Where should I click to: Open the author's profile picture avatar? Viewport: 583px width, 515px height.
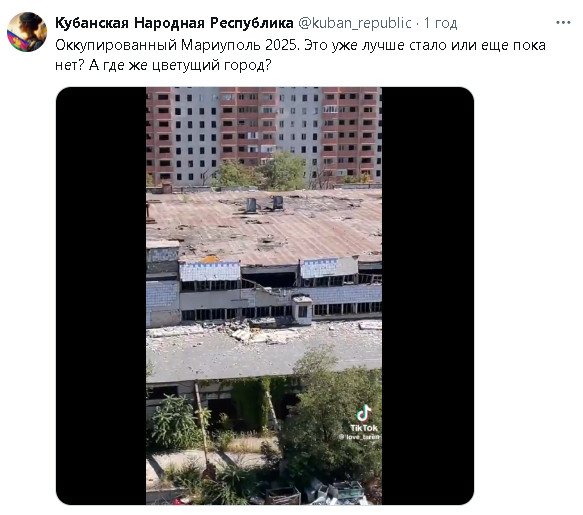(27, 32)
